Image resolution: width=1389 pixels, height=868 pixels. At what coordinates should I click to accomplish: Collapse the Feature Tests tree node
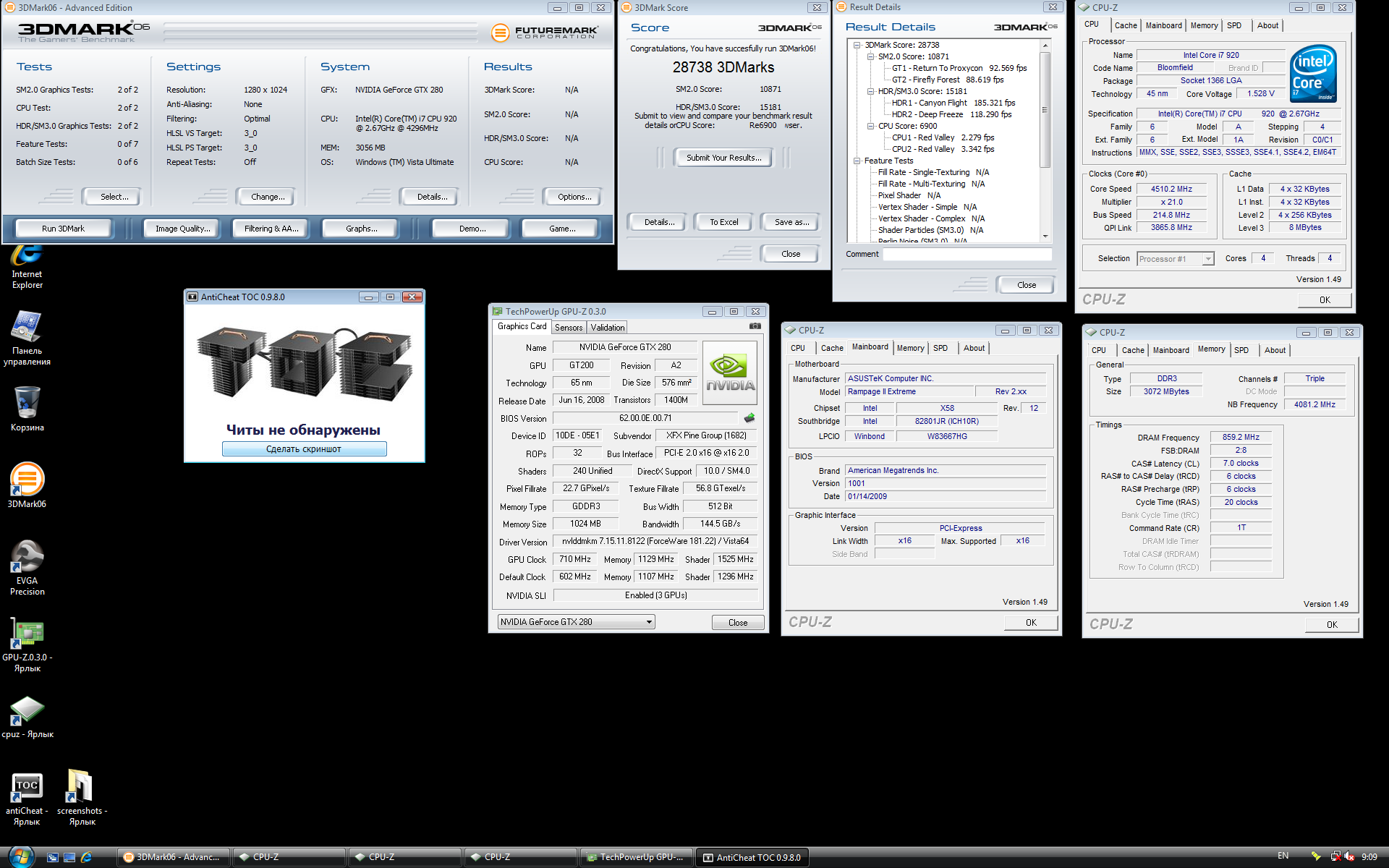857,161
